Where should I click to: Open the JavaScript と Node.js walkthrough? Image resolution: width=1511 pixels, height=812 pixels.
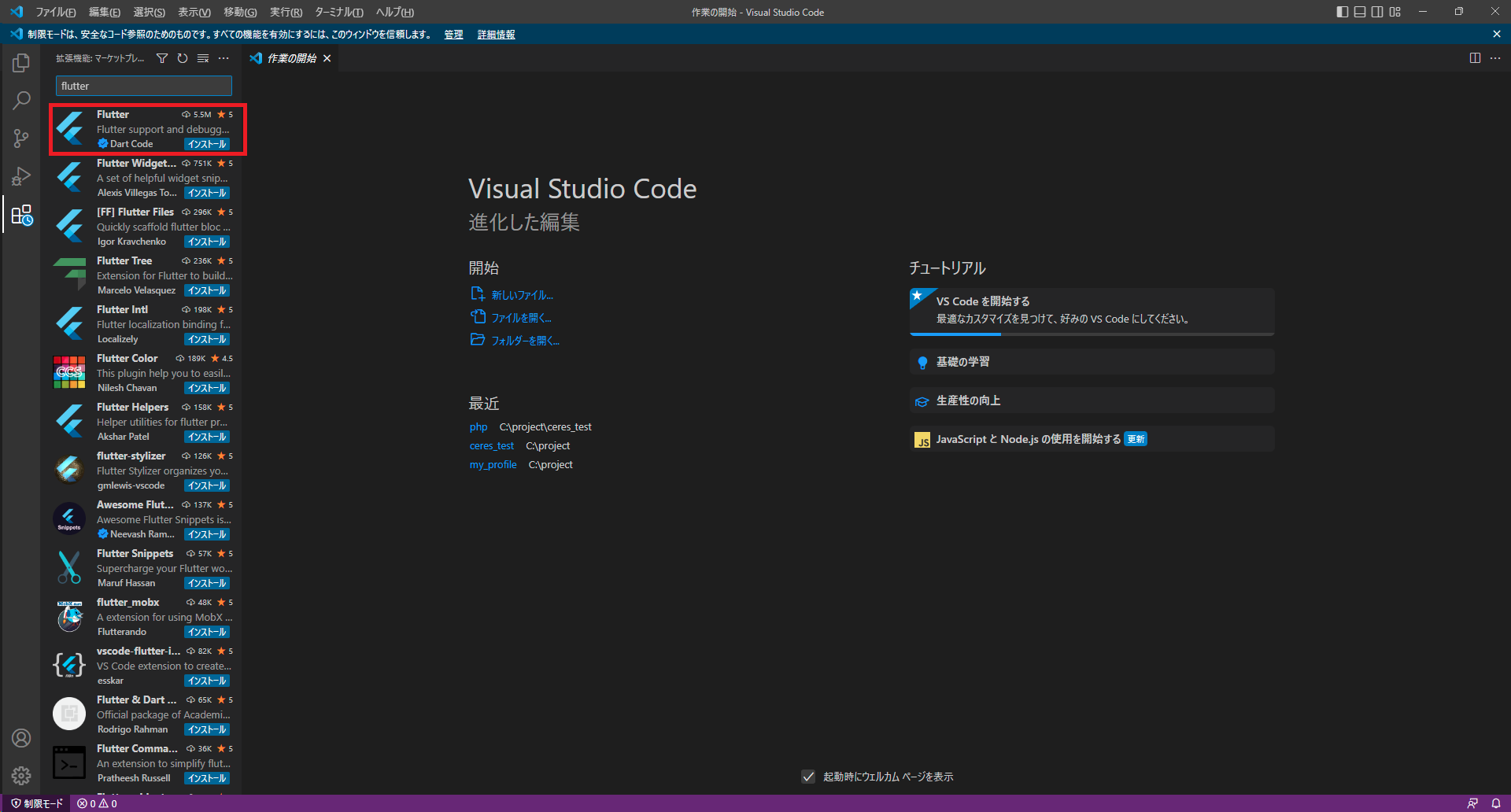coord(1092,439)
